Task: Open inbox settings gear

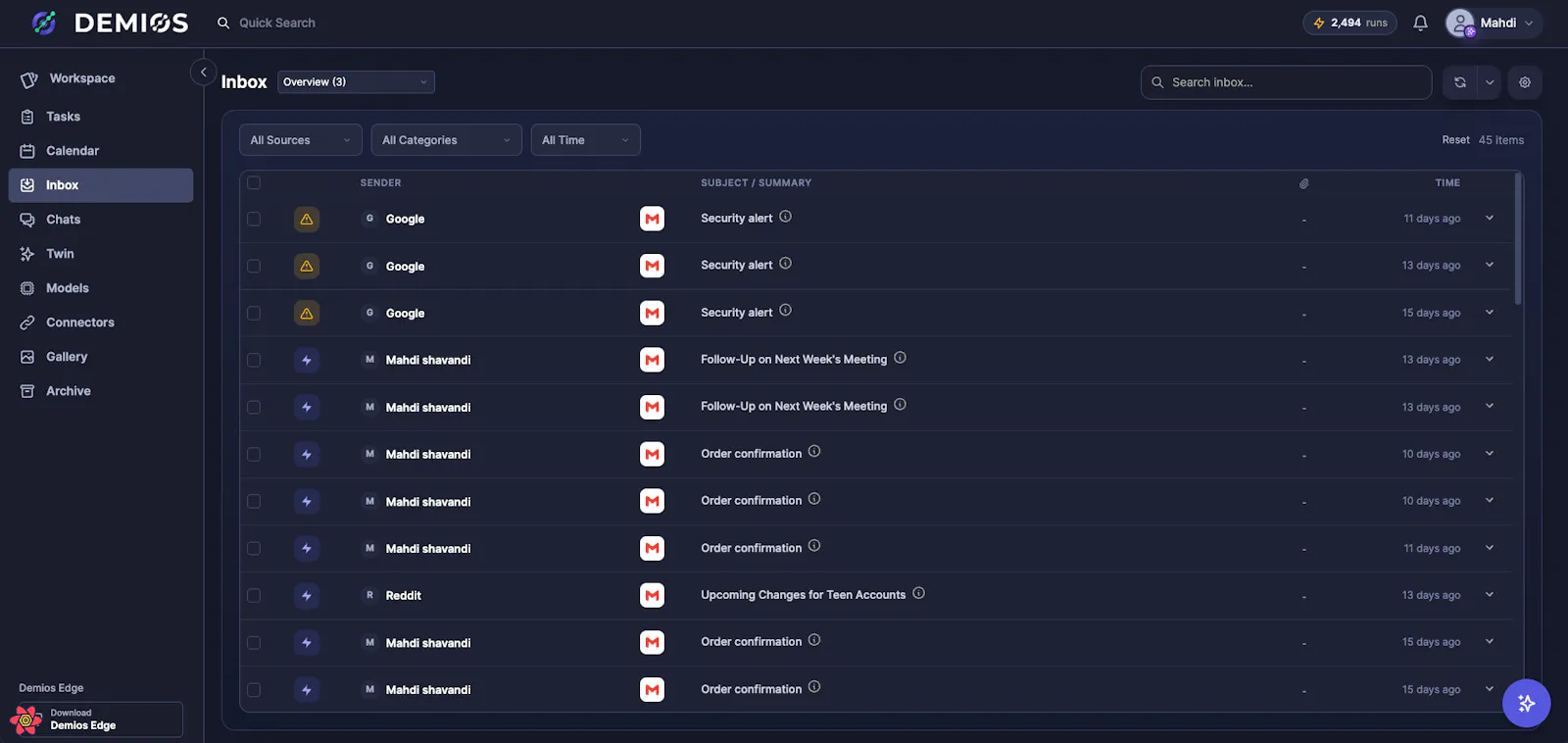Action: click(x=1525, y=82)
